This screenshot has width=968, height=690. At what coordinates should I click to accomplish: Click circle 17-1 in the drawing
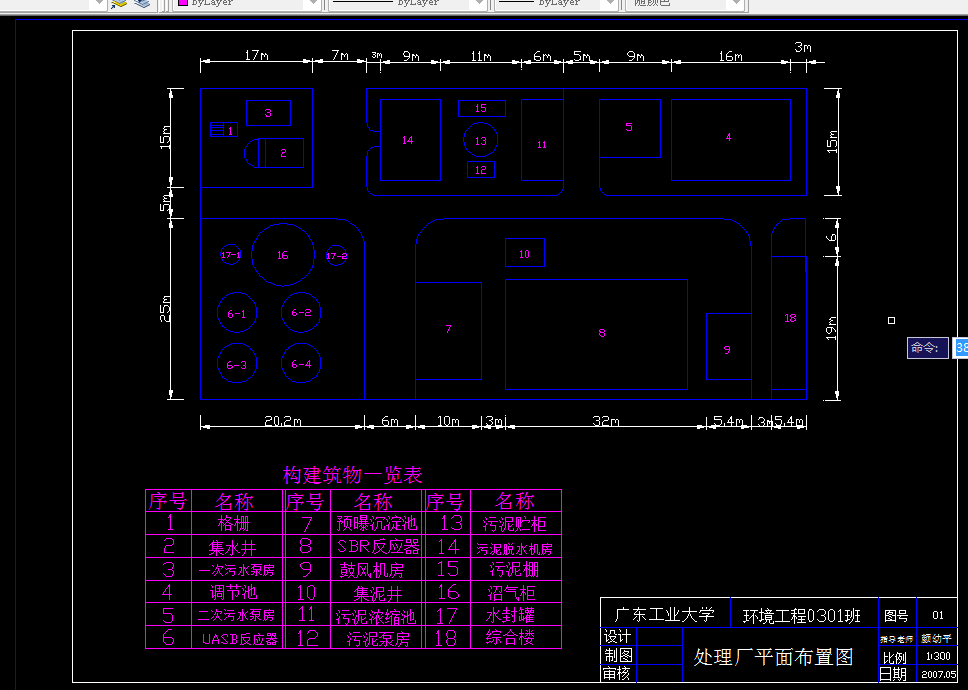click(231, 256)
